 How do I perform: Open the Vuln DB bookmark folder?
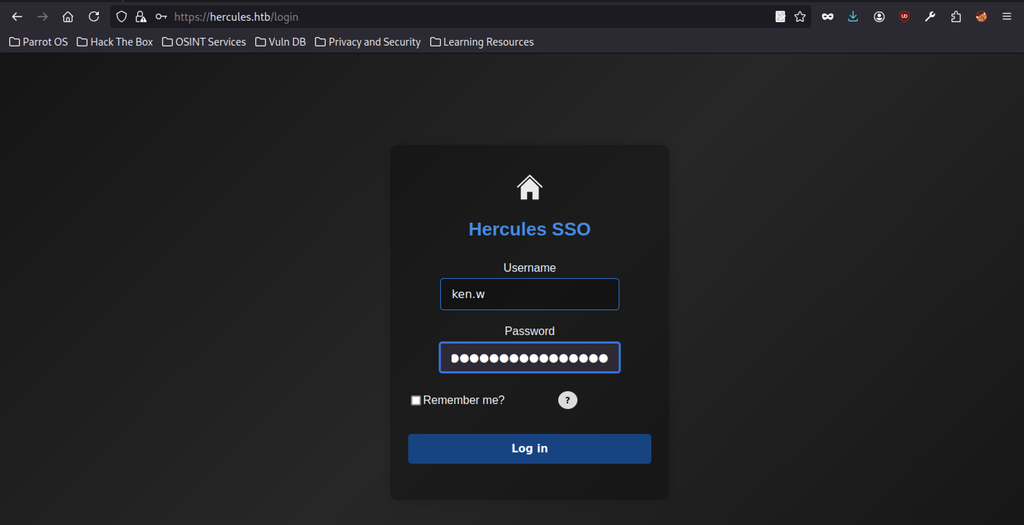coord(280,42)
